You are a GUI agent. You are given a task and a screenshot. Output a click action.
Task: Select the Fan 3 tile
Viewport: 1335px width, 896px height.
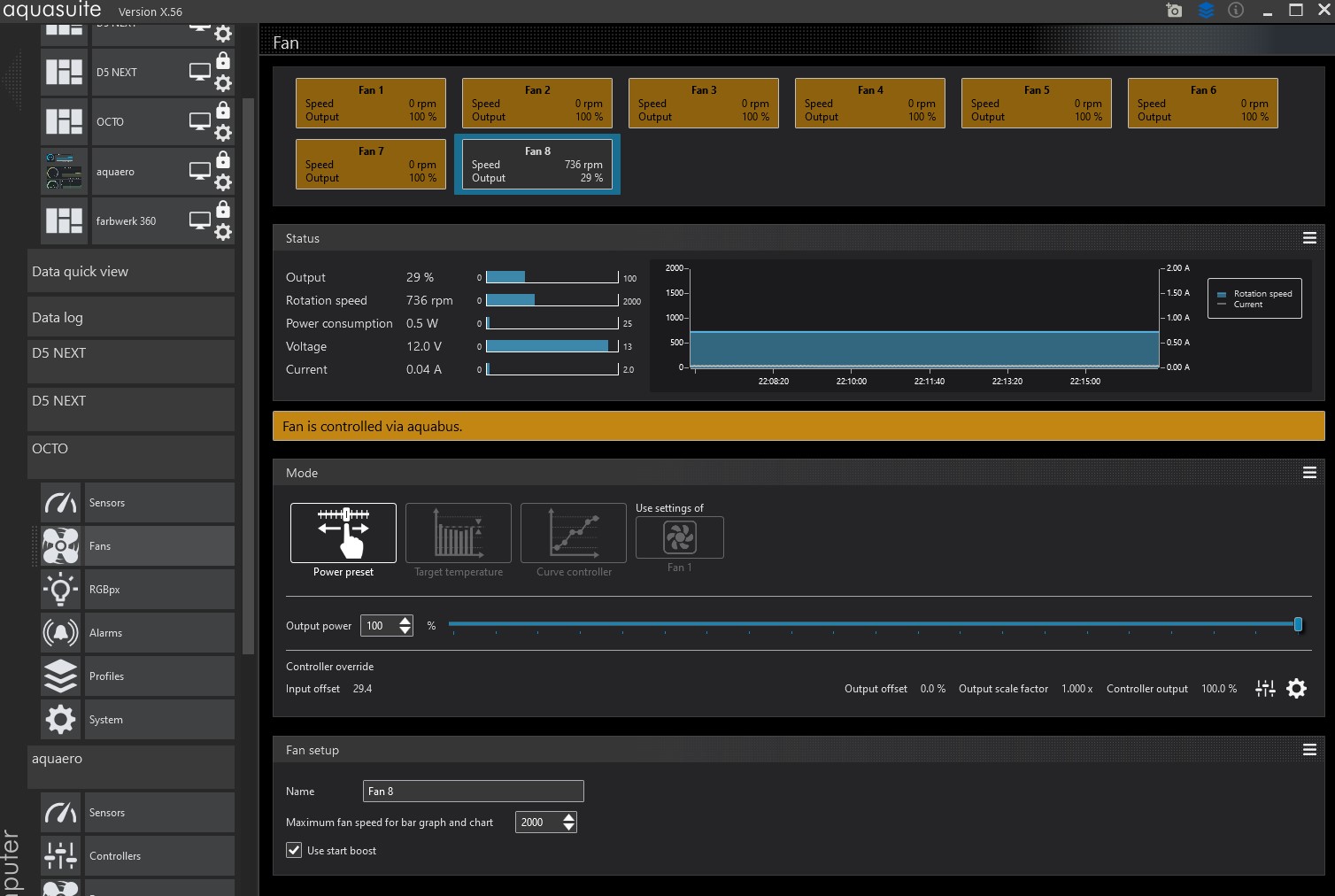(x=704, y=104)
